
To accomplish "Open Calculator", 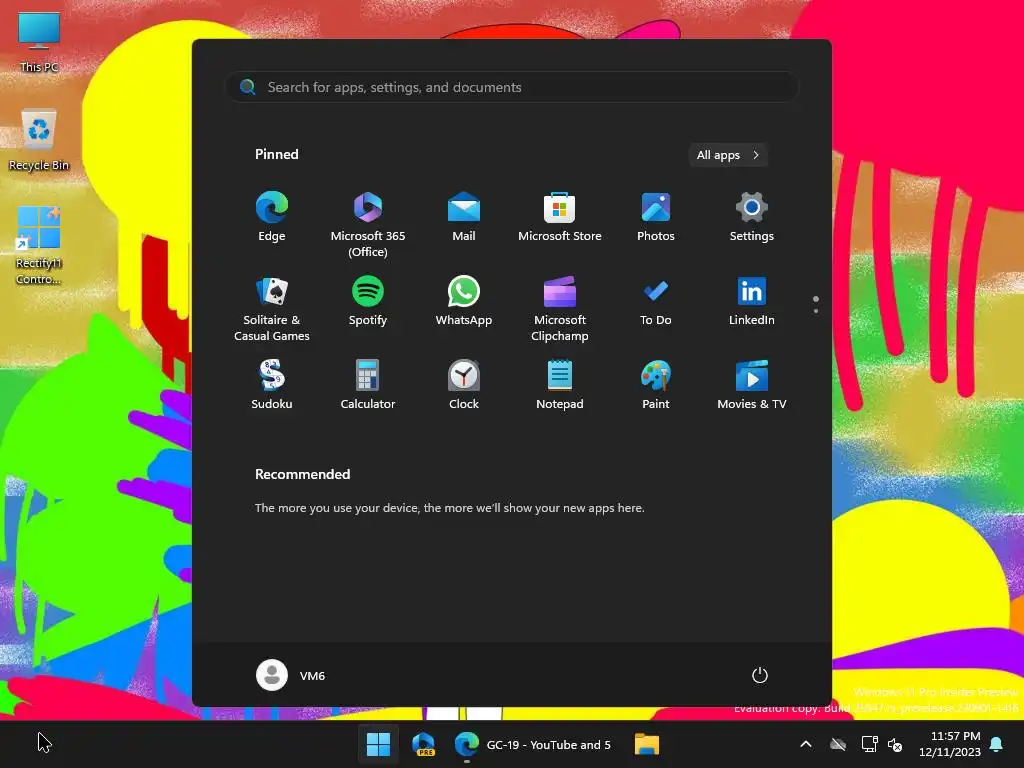I will click(x=368, y=385).
